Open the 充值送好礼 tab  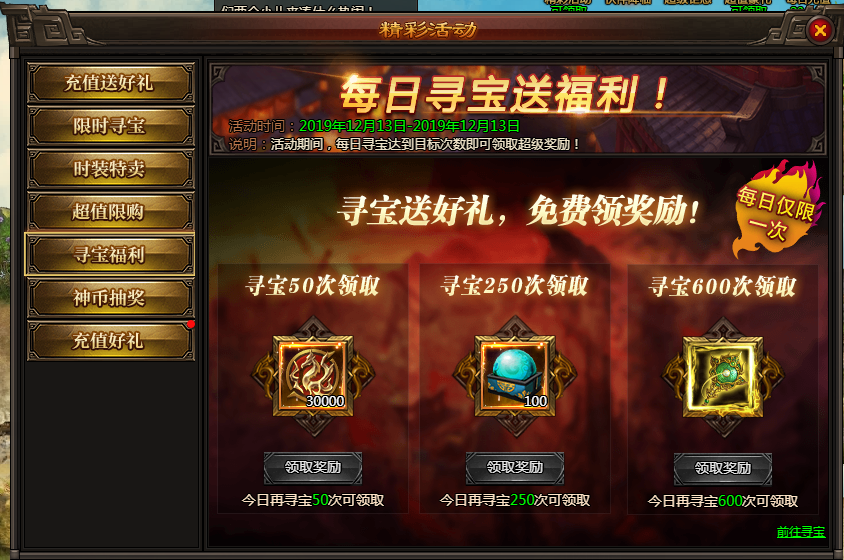coord(110,83)
